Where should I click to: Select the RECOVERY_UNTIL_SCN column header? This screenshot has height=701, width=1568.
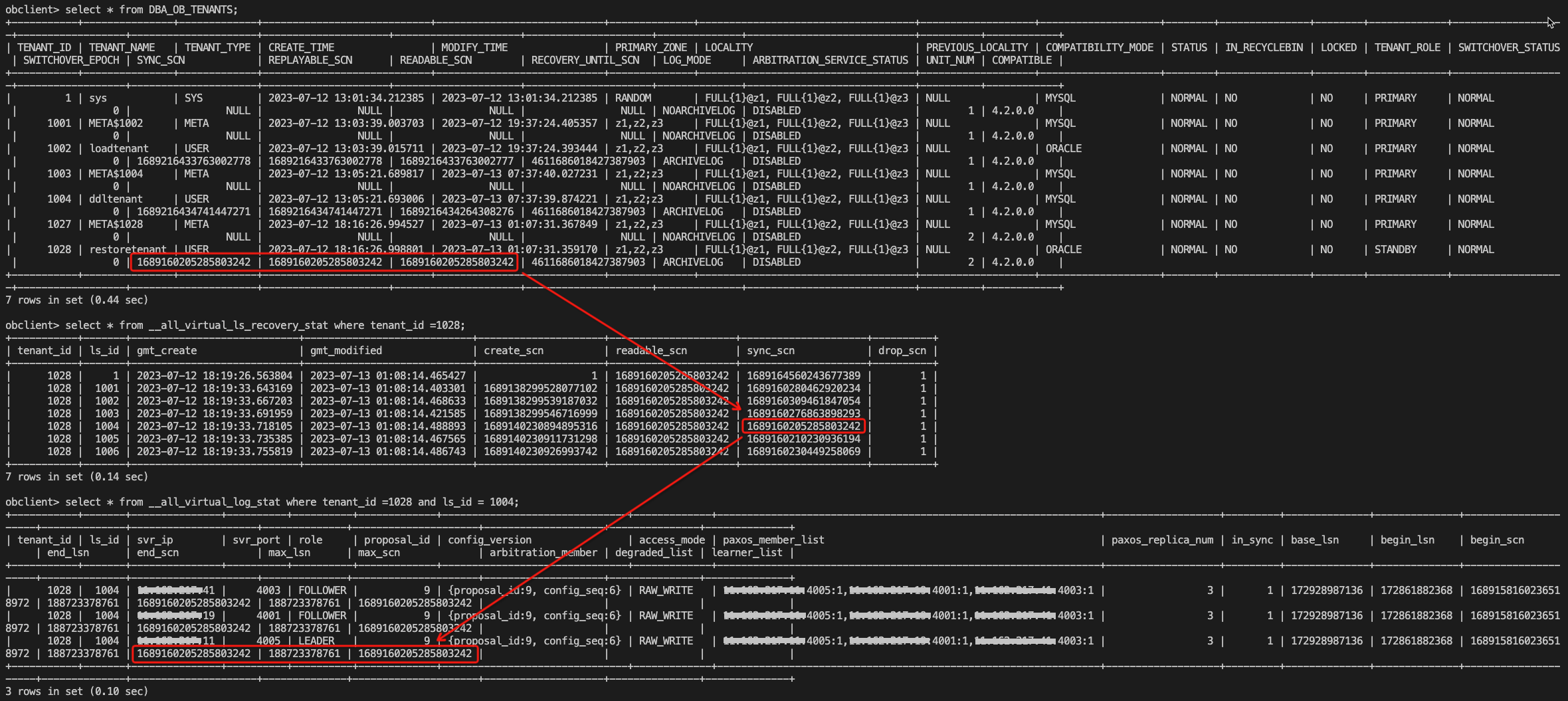585,60
